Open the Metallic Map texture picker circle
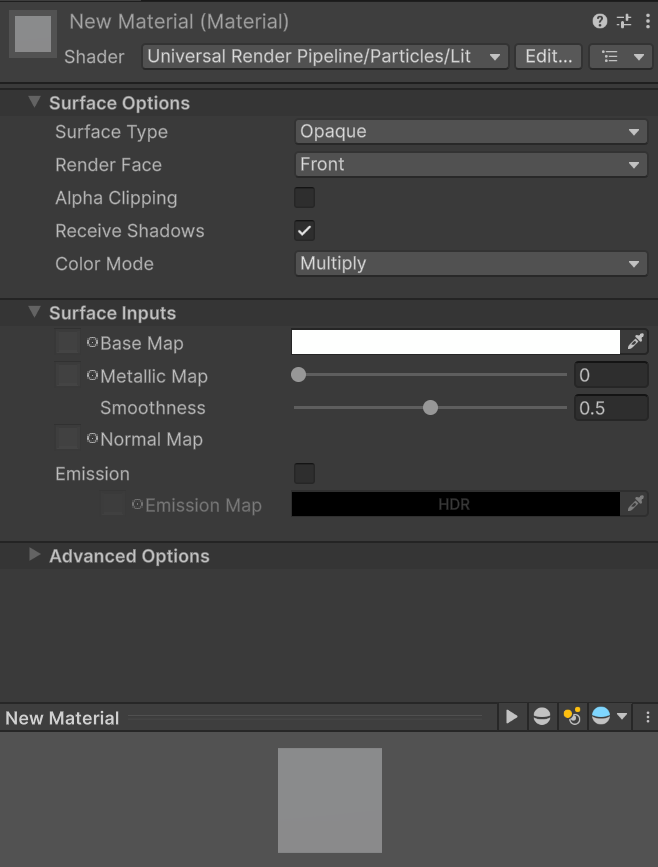 [x=92, y=375]
